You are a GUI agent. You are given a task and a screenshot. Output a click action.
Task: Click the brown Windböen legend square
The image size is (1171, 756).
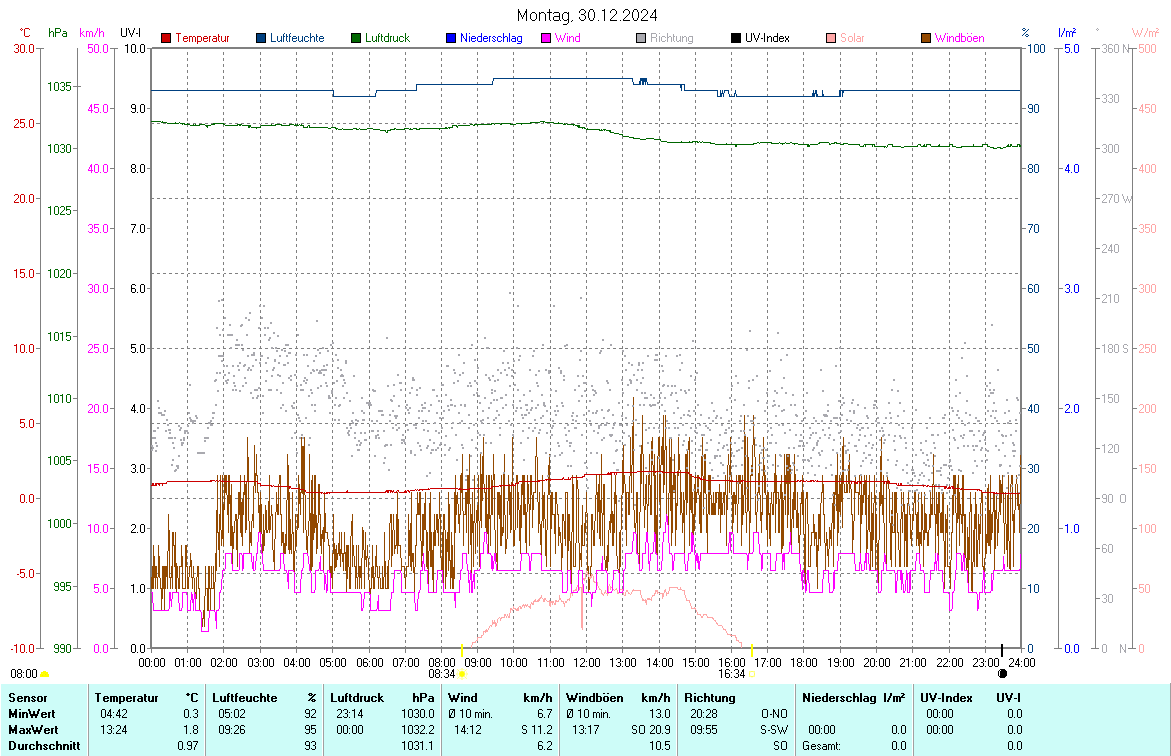click(x=926, y=38)
